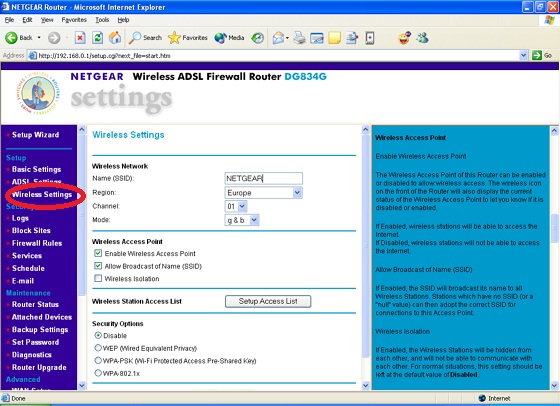Screen dimensions: 560x406
Task: Toggle Enable Wireless Access Point checkbox
Action: point(98,253)
